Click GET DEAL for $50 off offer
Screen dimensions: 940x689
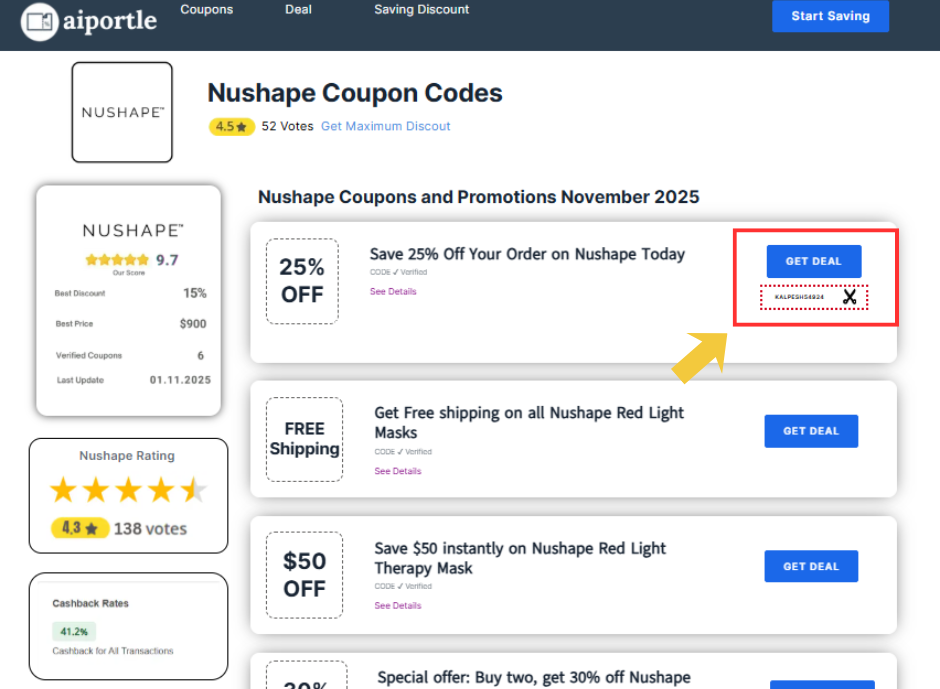pyautogui.click(x=811, y=566)
